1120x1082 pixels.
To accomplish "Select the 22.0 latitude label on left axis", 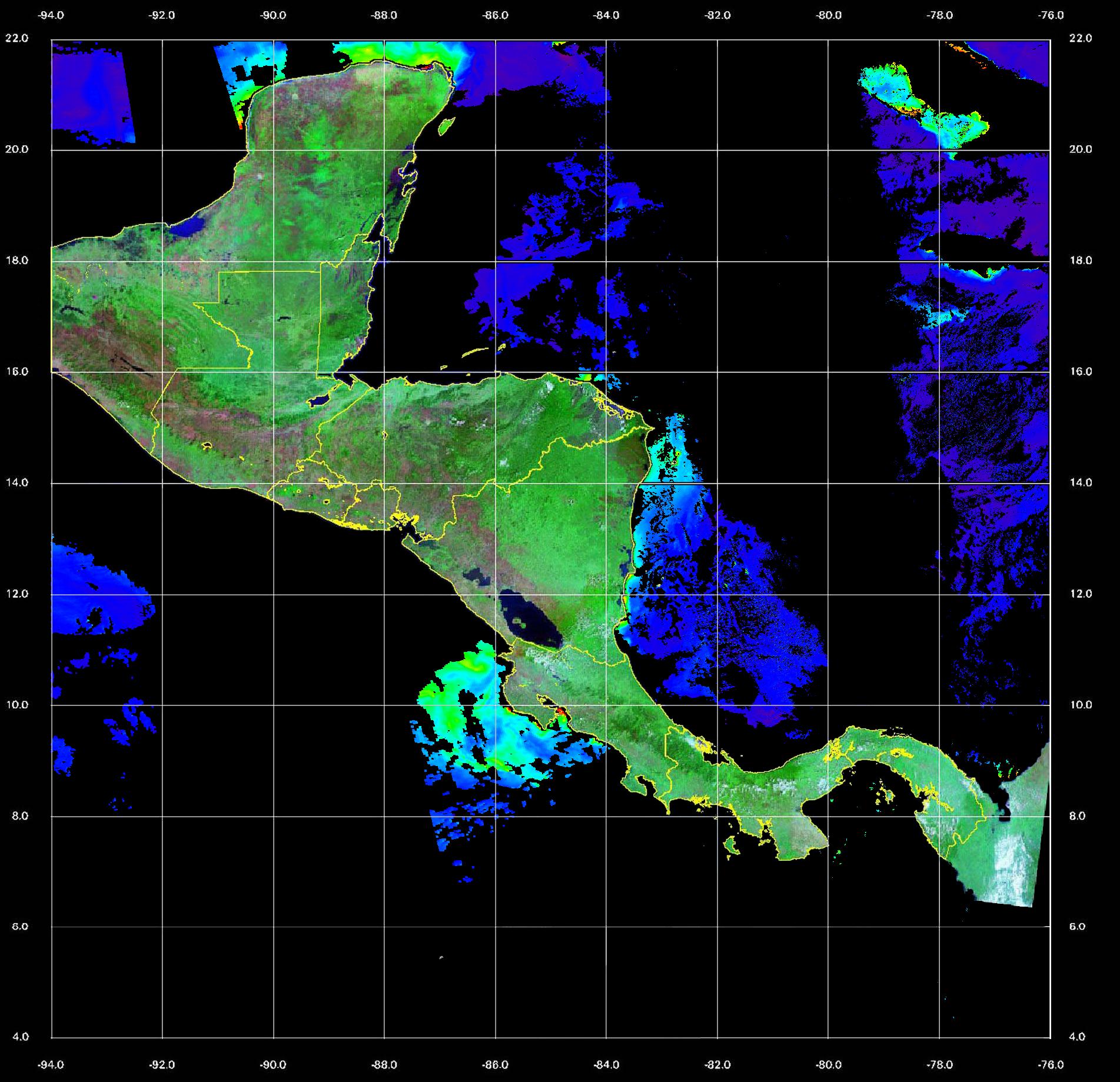I will coord(16,38).
